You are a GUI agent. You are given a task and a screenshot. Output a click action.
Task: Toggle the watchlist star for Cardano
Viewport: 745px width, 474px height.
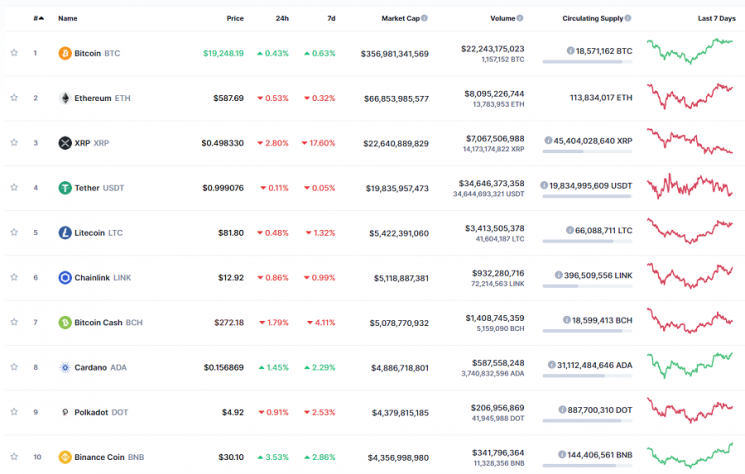(x=14, y=367)
